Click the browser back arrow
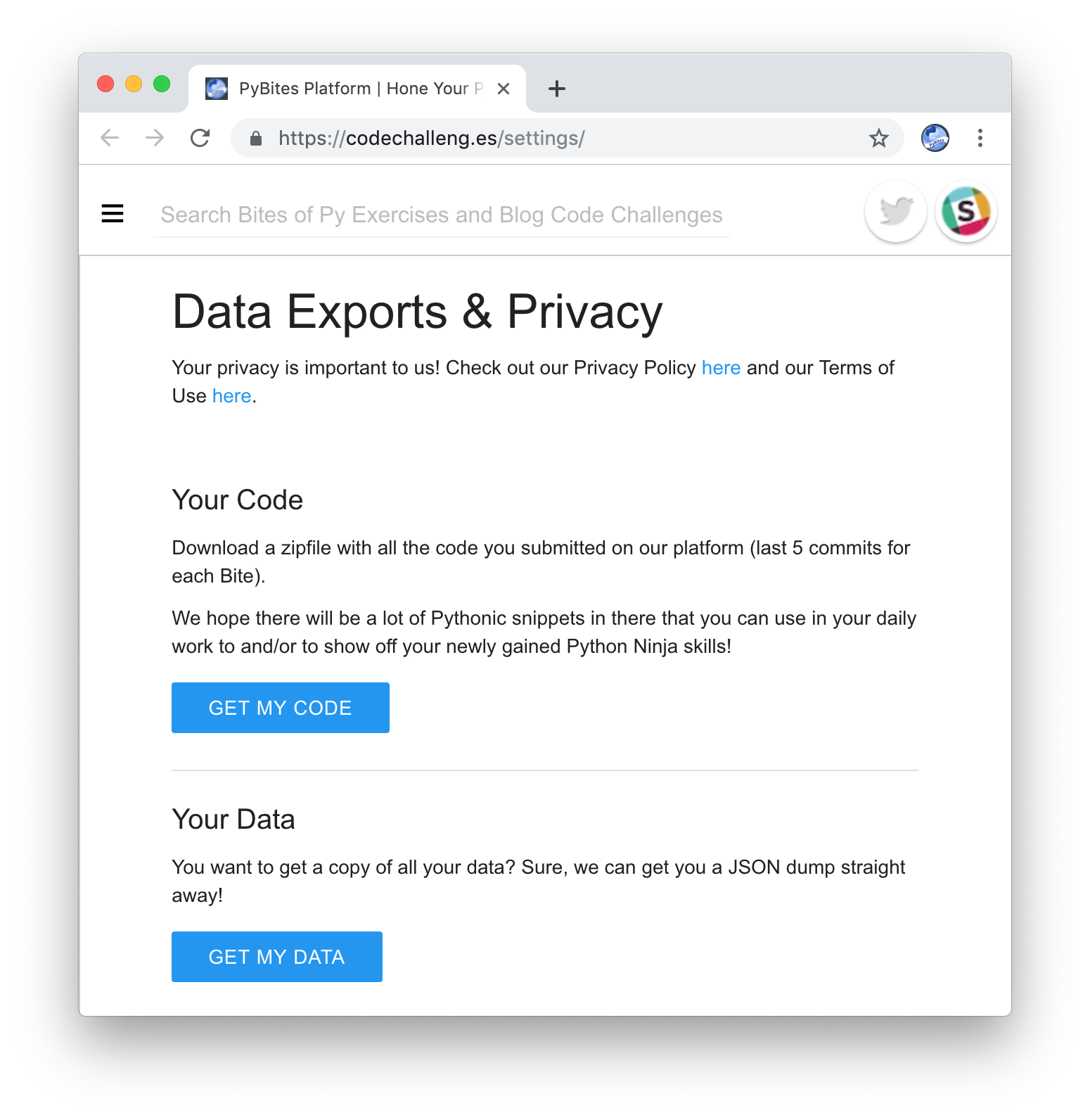 coord(110,138)
